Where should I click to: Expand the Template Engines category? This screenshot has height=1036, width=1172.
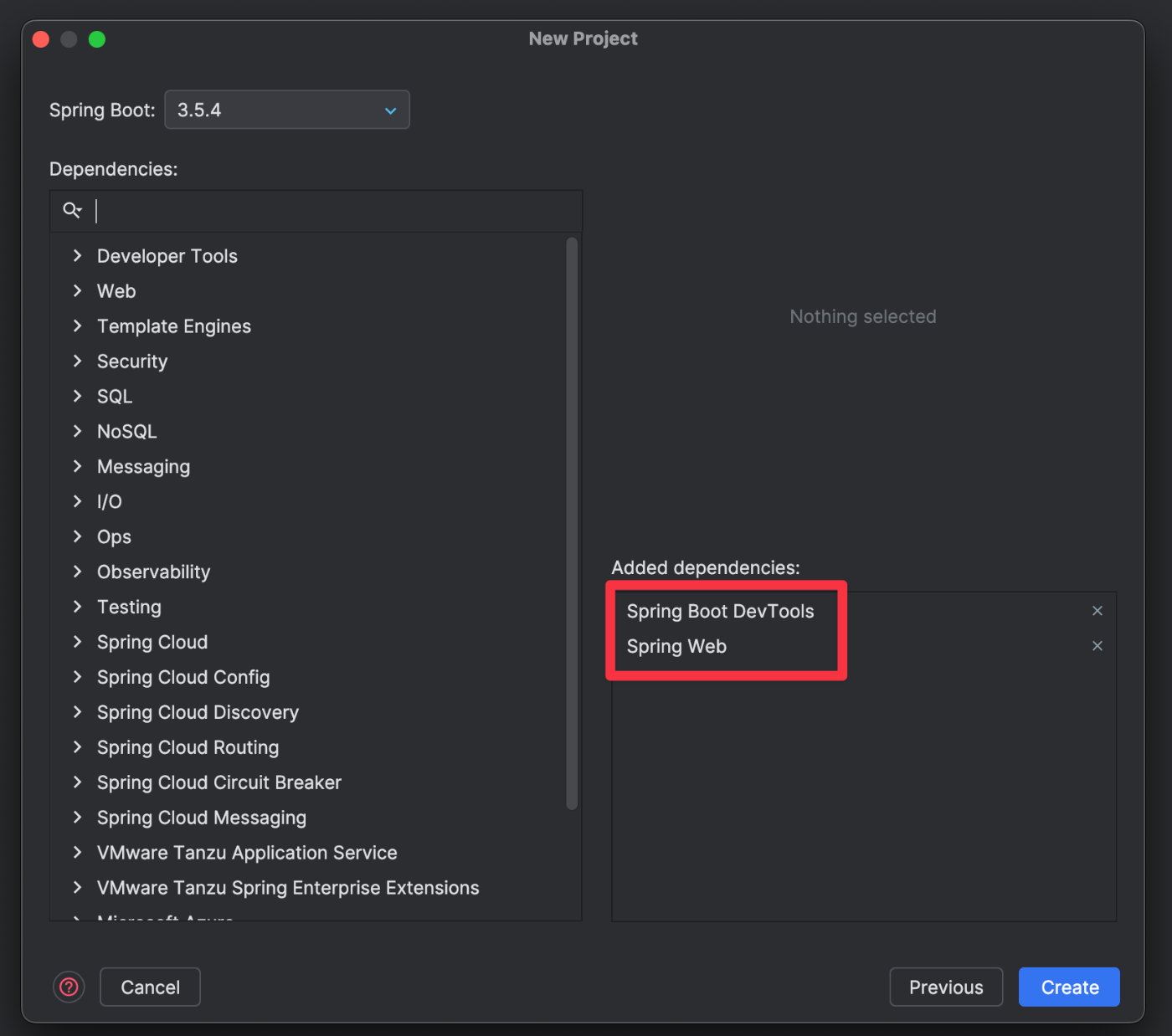[77, 326]
